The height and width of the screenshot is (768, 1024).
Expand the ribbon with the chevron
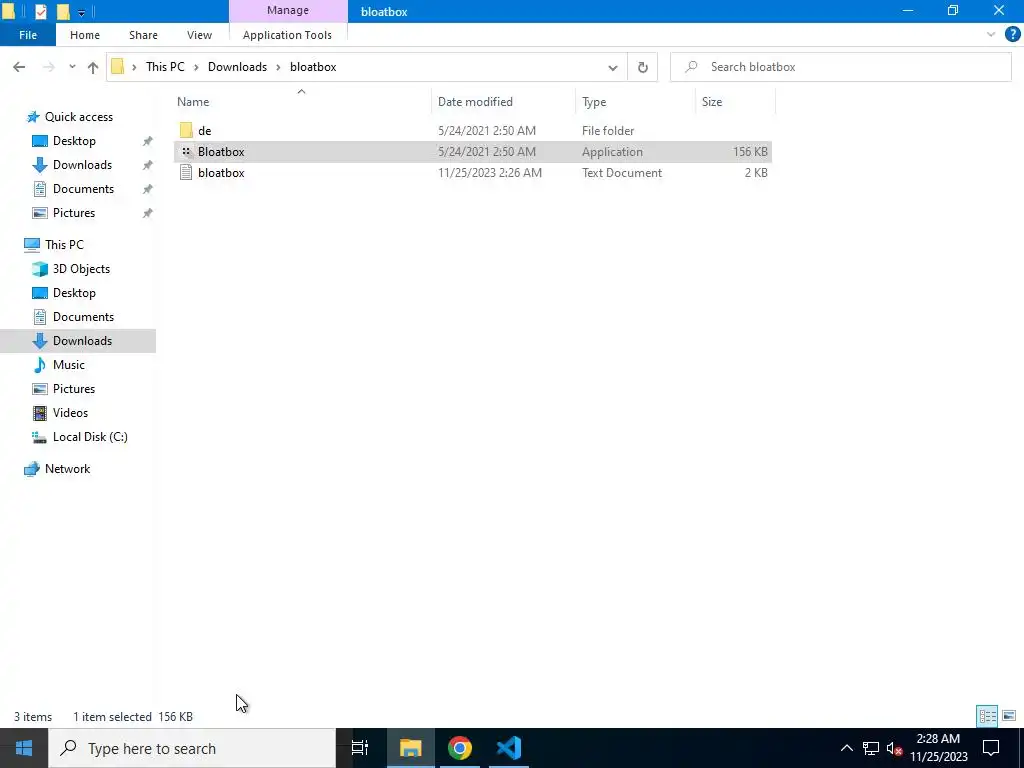click(991, 35)
